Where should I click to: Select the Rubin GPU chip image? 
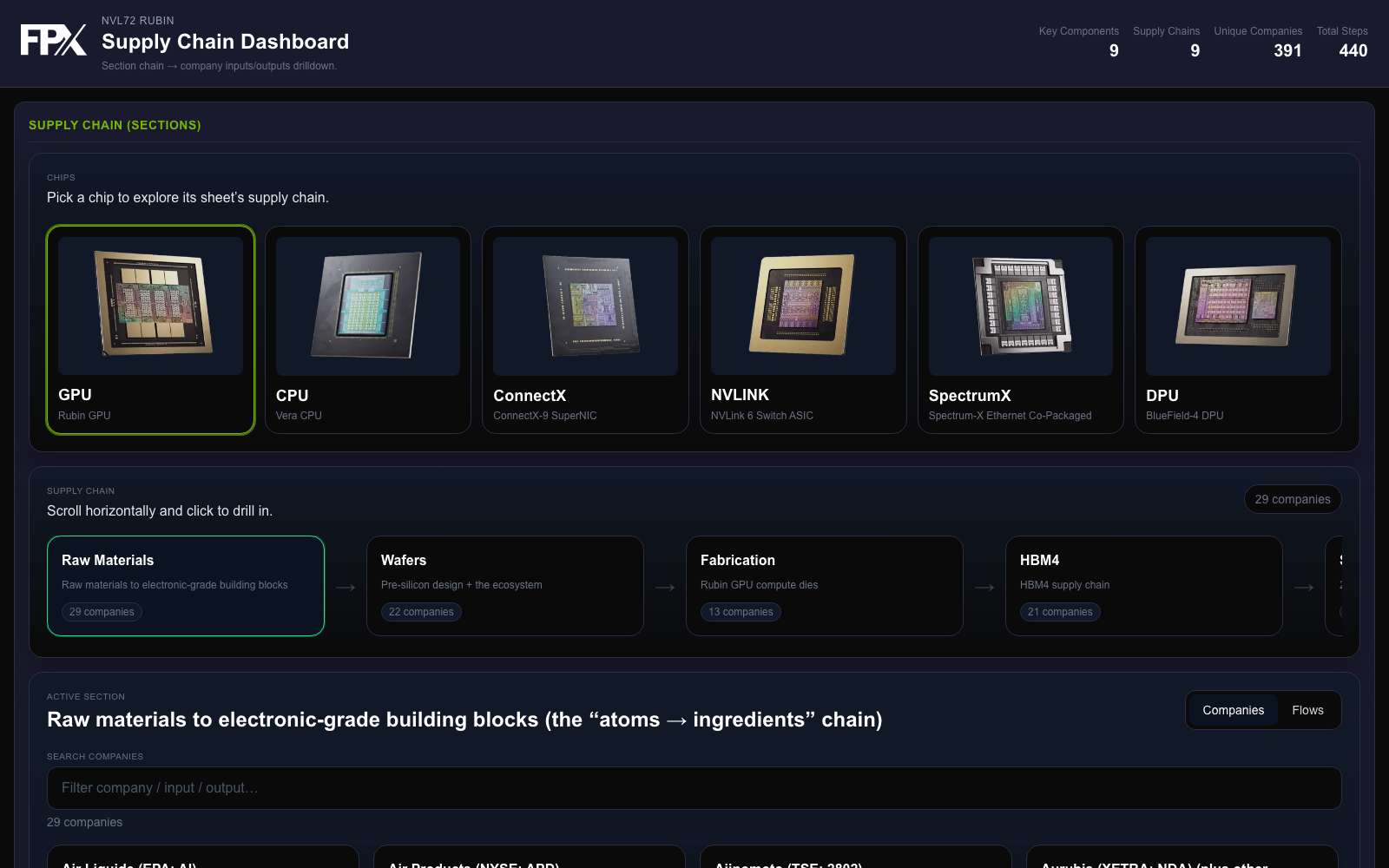point(150,306)
